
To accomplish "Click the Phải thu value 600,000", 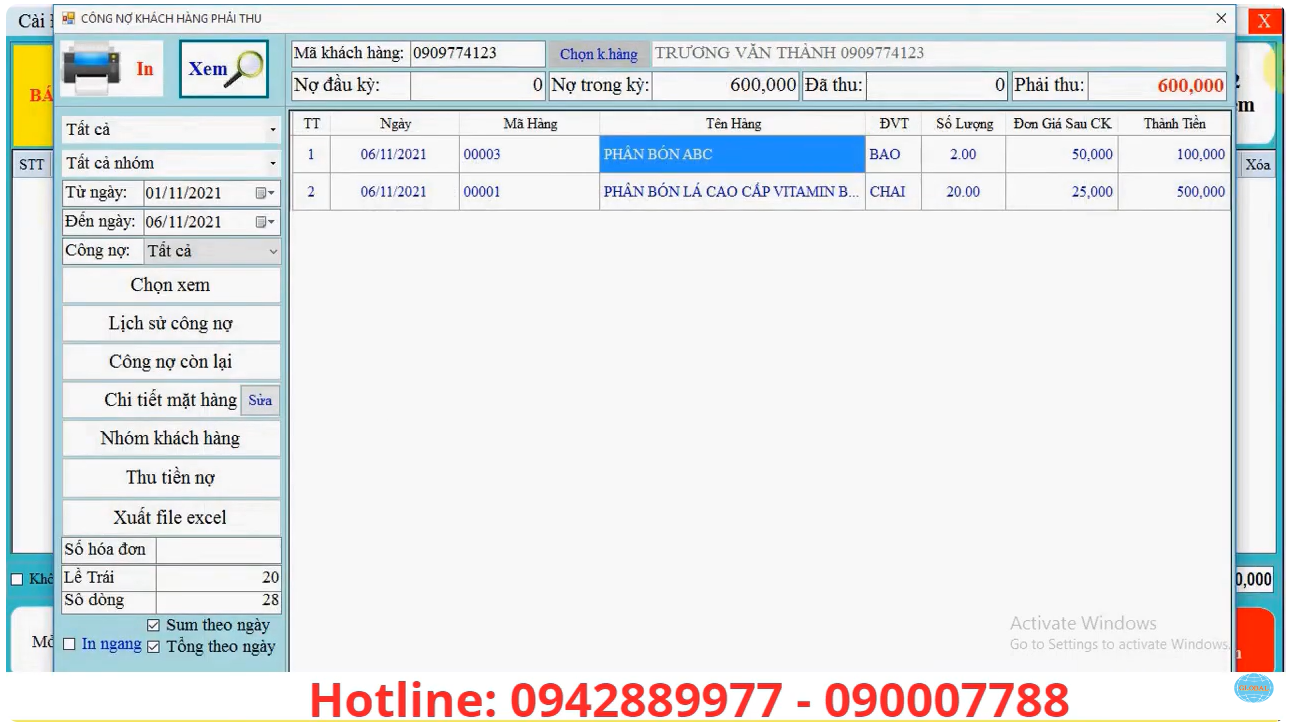I will click(1157, 86).
